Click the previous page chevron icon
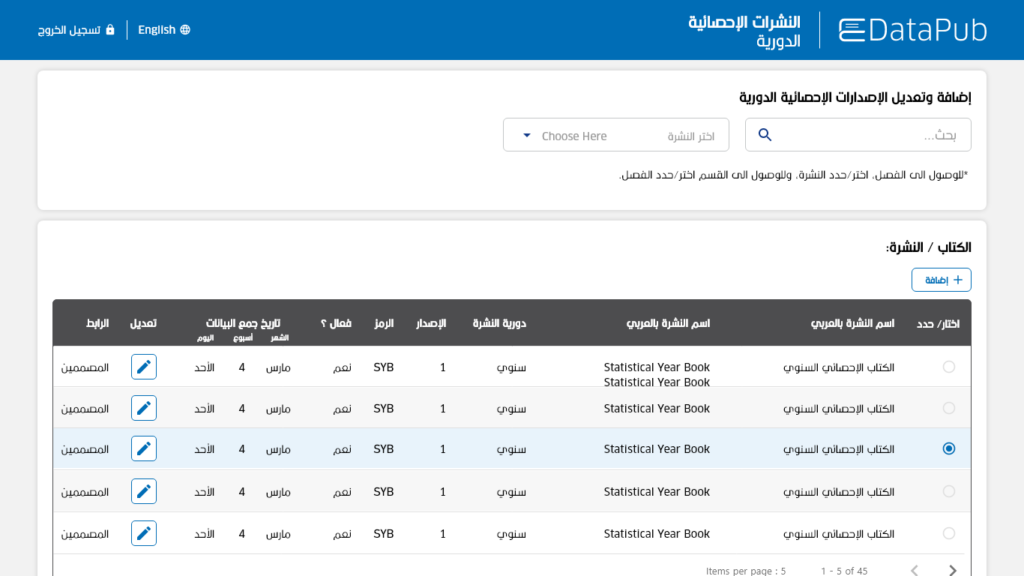 (913, 570)
